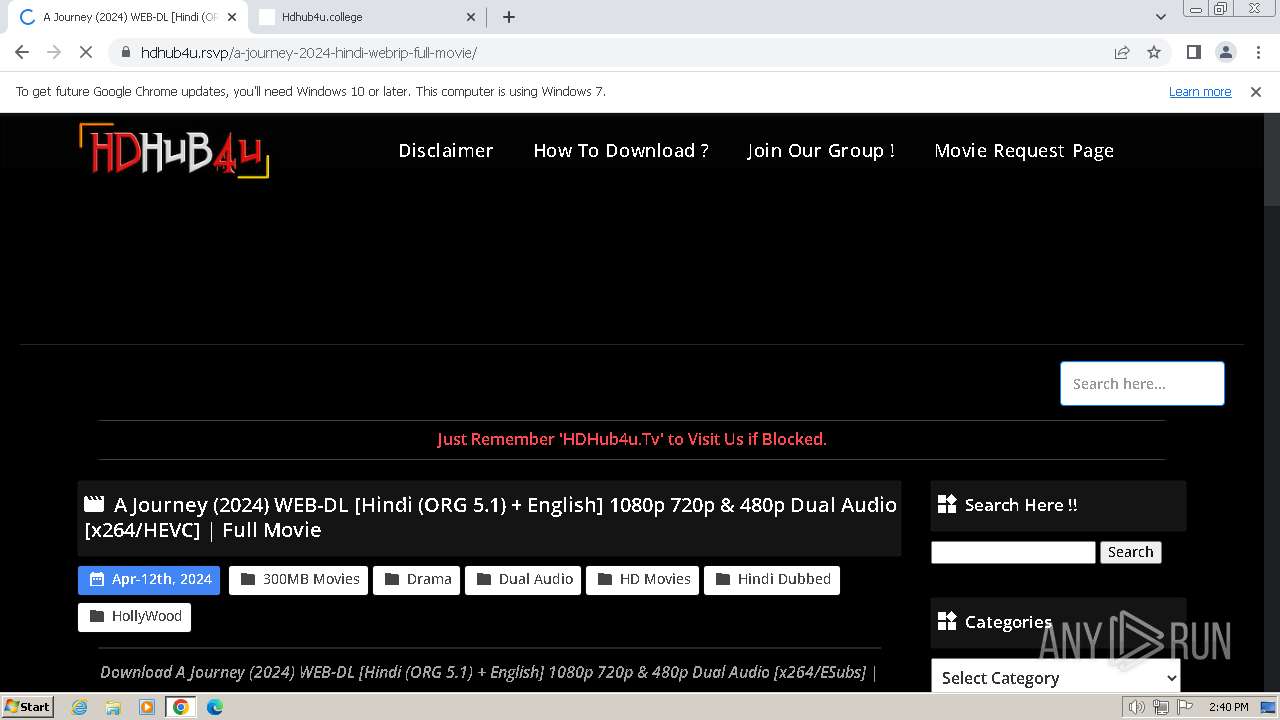The height and width of the screenshot is (720, 1280).
Task: Open Chrome side panel icon
Action: click(1193, 52)
